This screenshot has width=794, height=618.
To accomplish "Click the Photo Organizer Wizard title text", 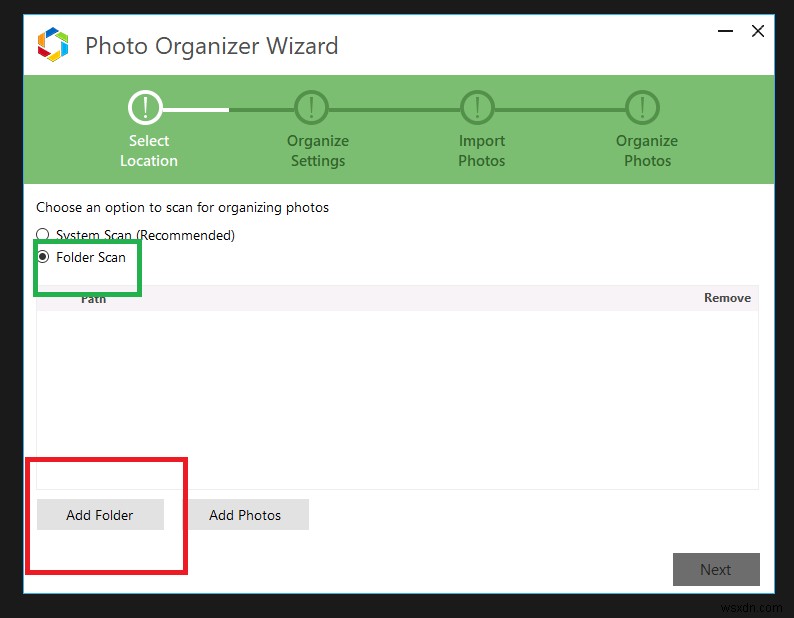I will point(212,46).
